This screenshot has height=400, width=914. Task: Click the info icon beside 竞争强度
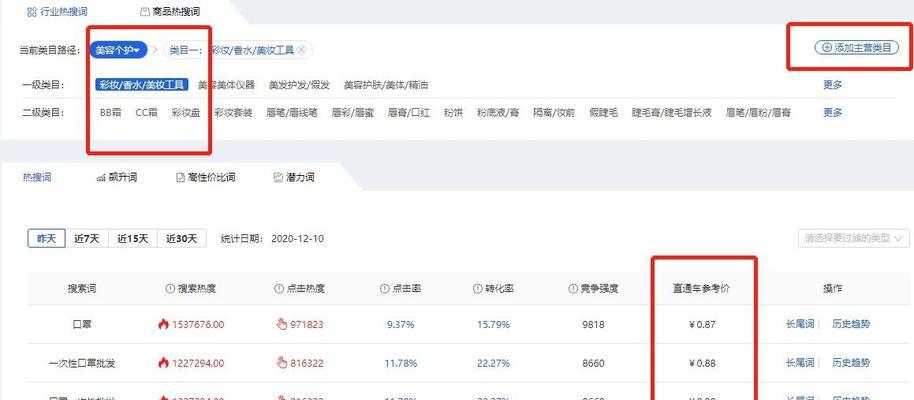pyautogui.click(x=572, y=289)
